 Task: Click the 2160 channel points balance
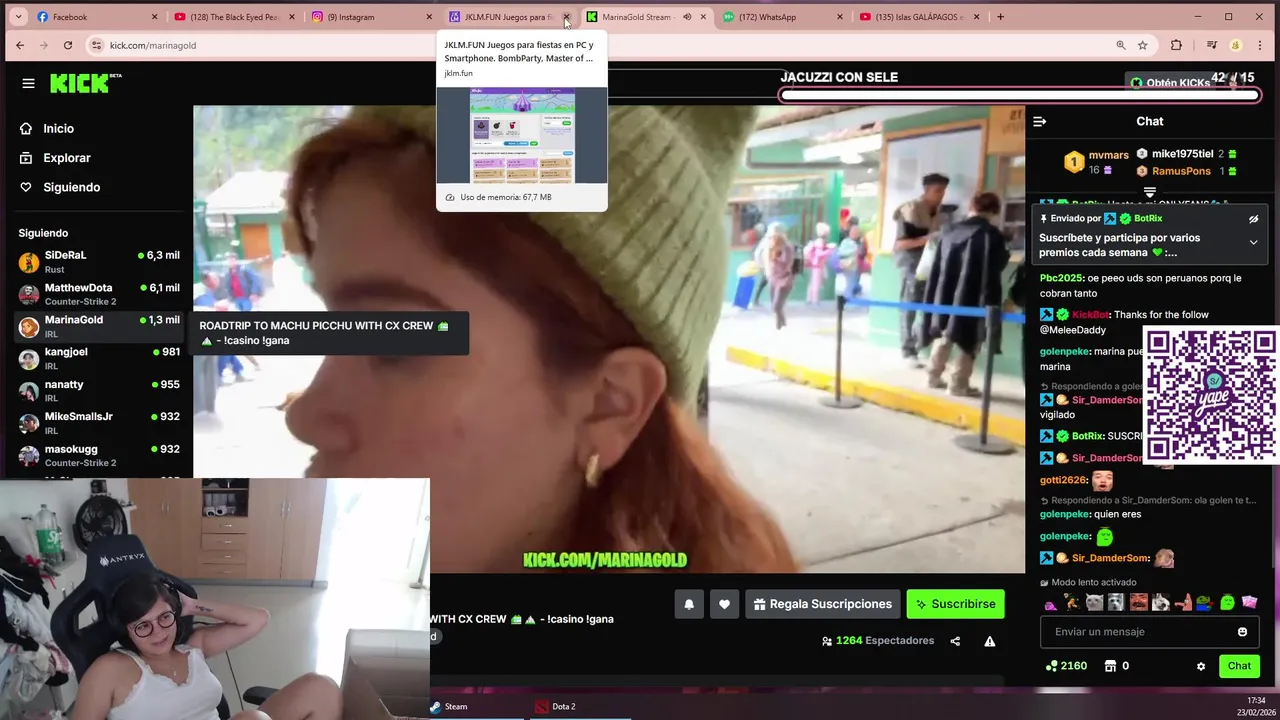[1066, 666]
